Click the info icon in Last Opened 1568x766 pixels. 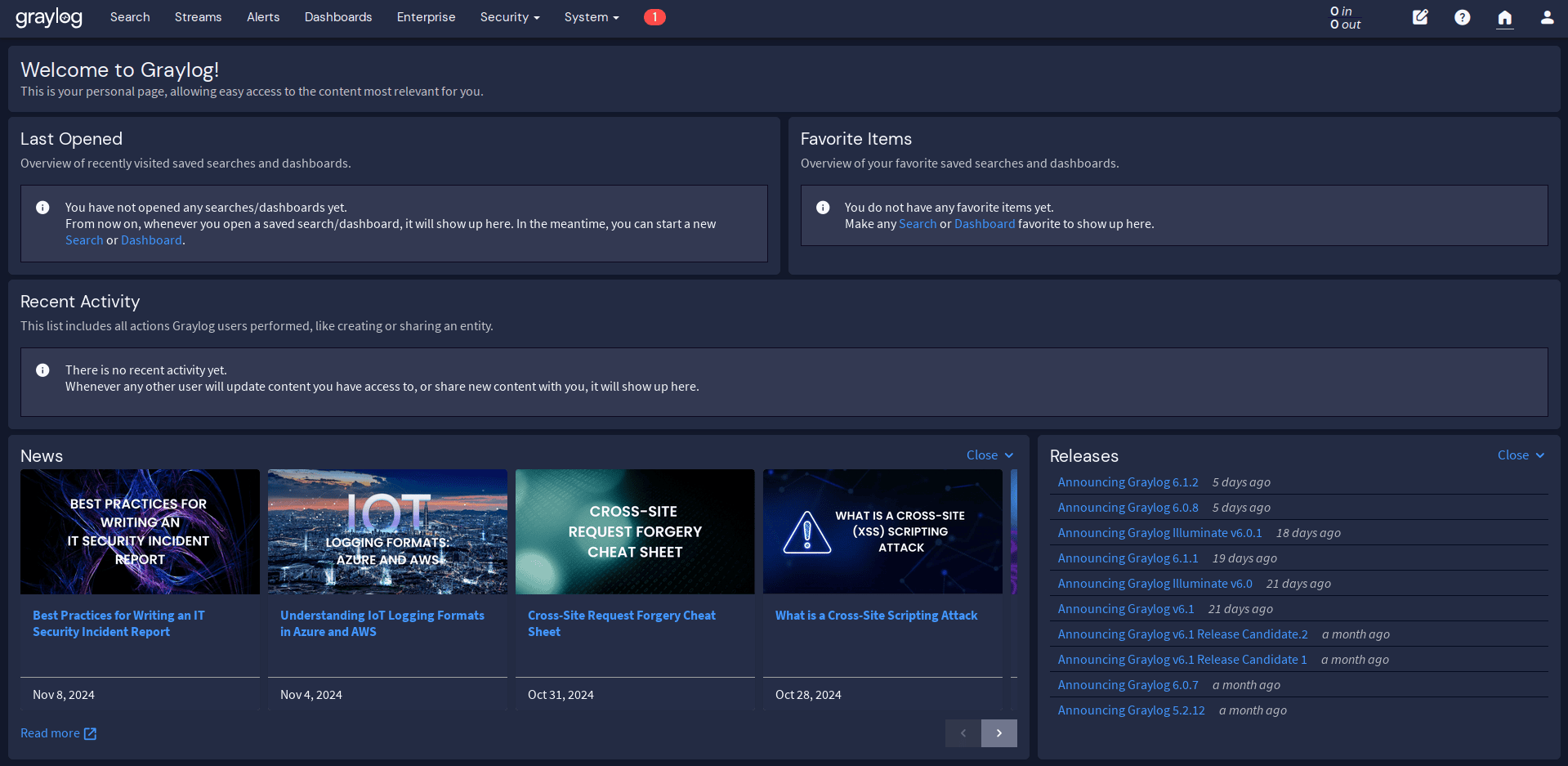coord(42,208)
